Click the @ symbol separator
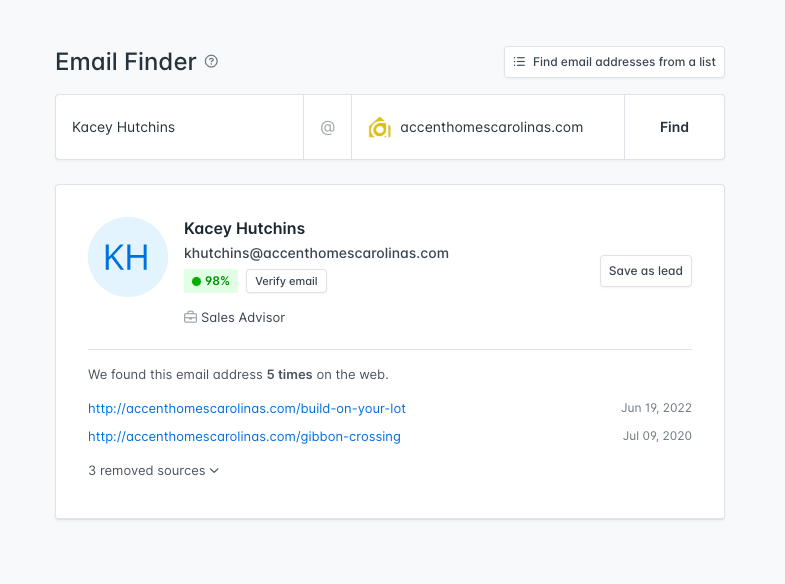The width and height of the screenshot is (785, 584). pos(327,127)
